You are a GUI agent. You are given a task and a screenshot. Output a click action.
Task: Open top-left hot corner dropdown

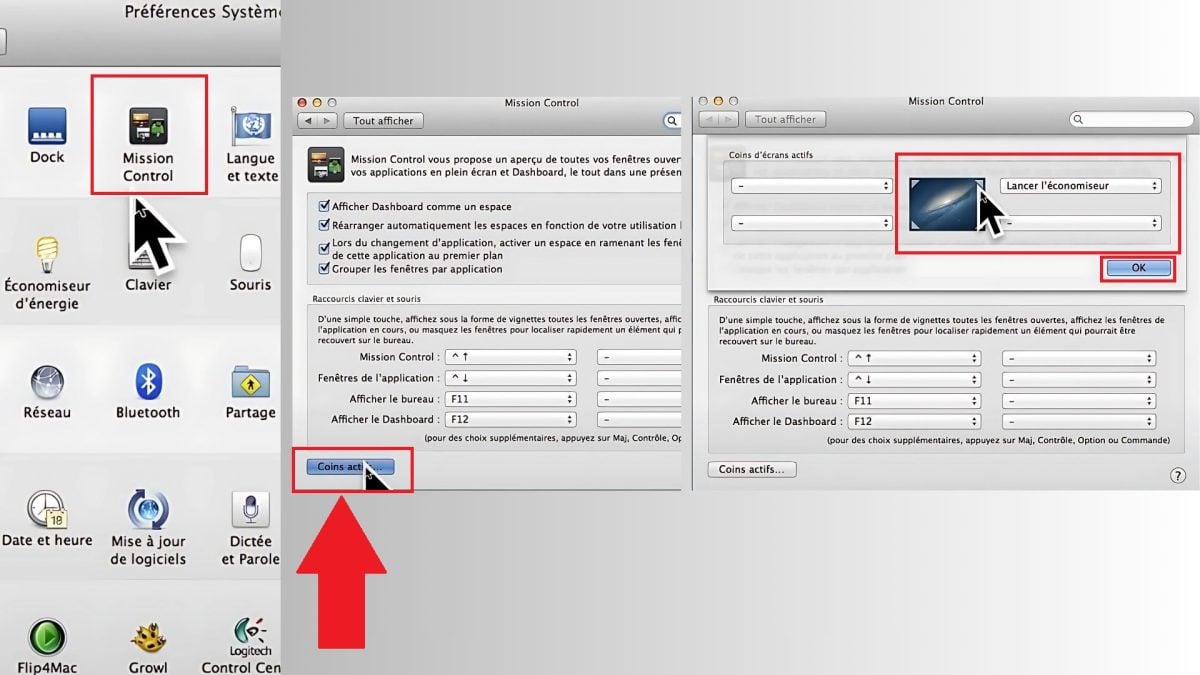[x=812, y=186]
